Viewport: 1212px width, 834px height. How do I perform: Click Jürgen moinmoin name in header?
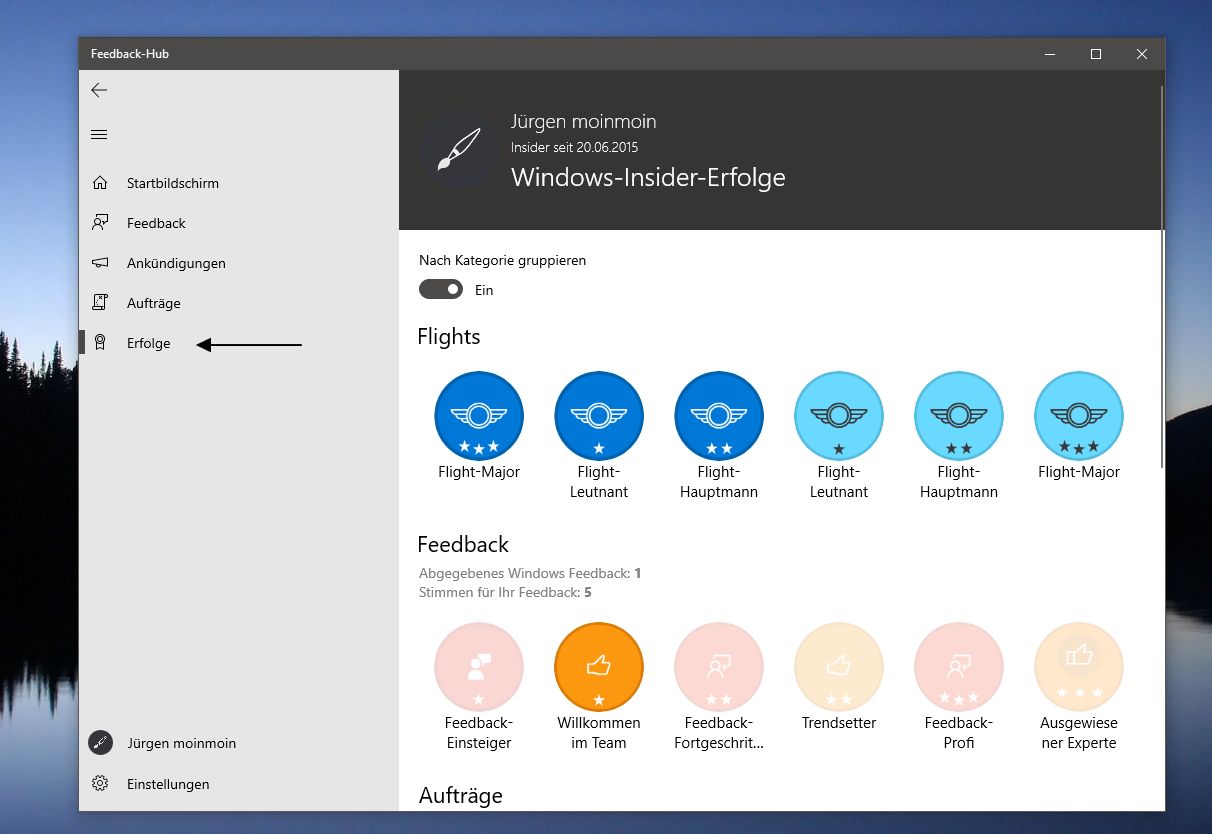click(x=584, y=122)
